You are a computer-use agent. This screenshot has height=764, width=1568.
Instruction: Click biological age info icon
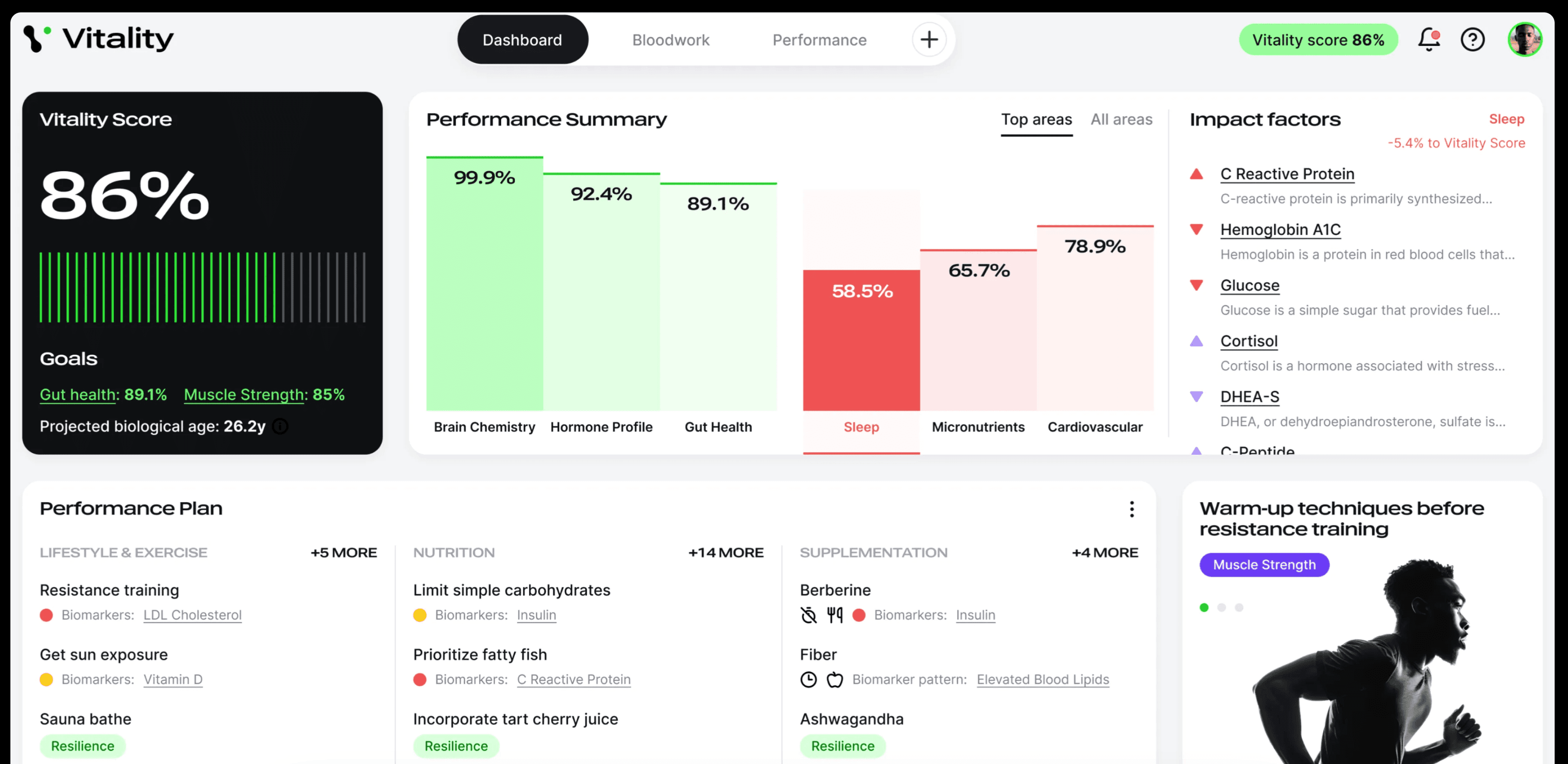(x=280, y=426)
